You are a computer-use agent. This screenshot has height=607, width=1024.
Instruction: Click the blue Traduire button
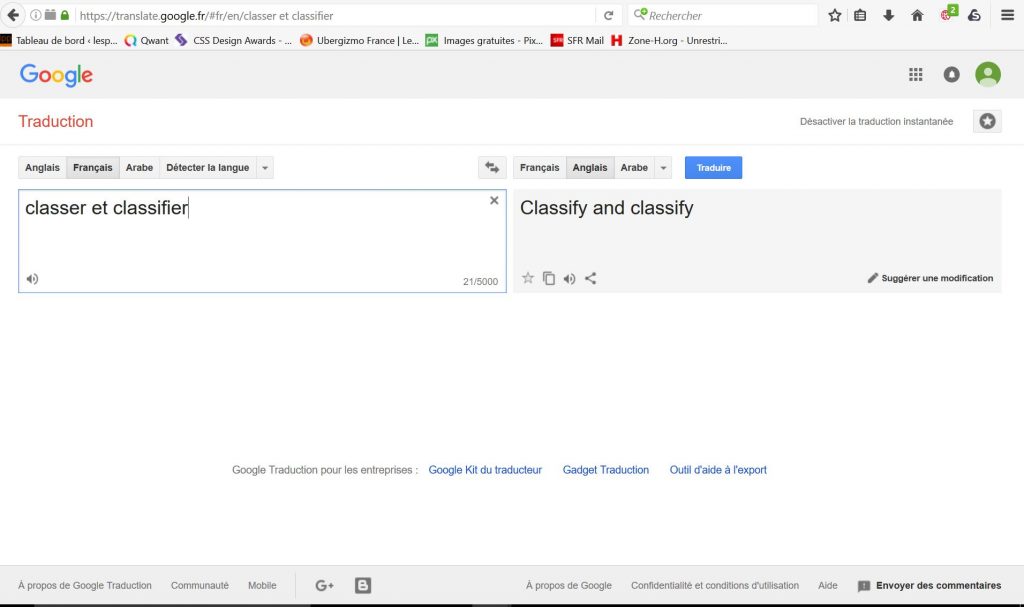713,168
